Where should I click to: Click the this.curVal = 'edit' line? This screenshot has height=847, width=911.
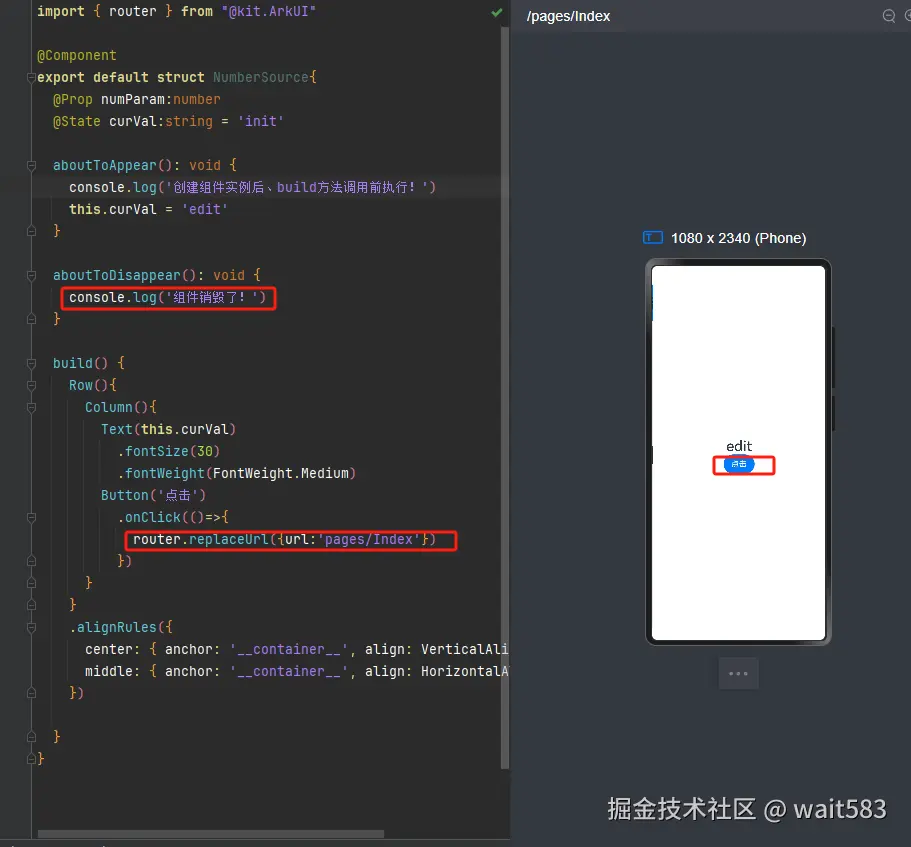[149, 209]
